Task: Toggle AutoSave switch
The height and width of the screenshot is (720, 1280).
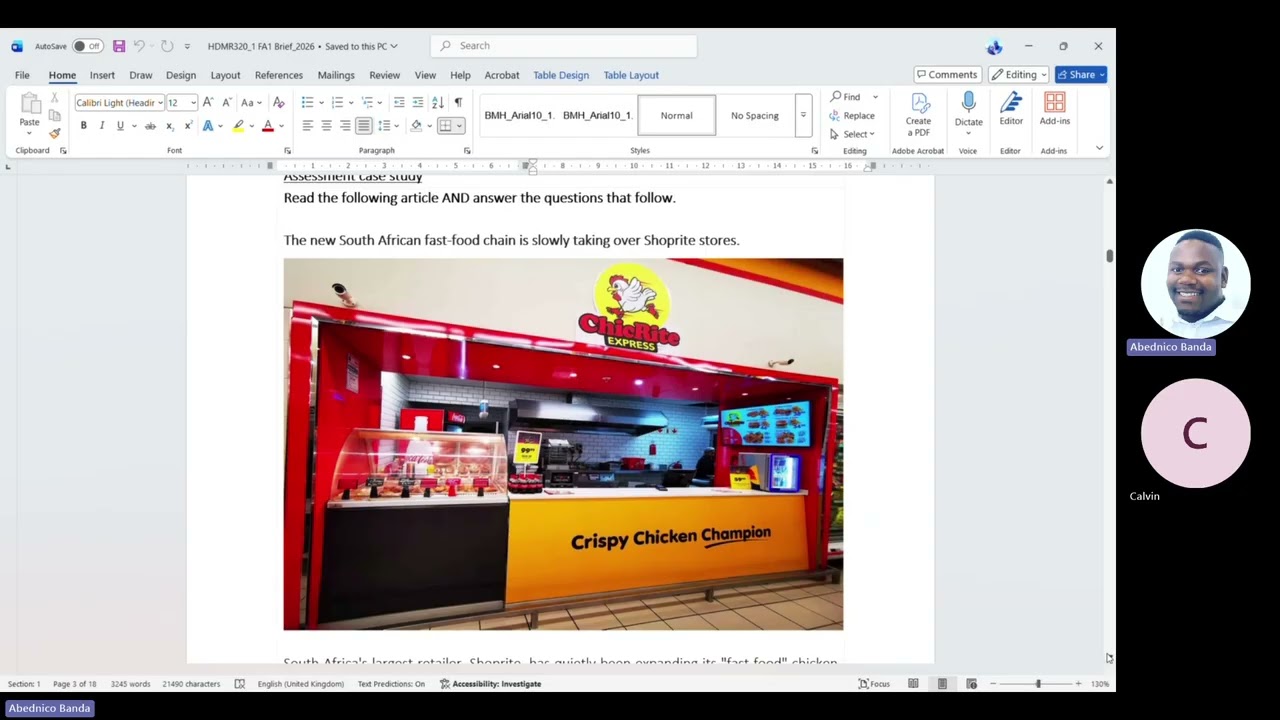Action: 87,46
